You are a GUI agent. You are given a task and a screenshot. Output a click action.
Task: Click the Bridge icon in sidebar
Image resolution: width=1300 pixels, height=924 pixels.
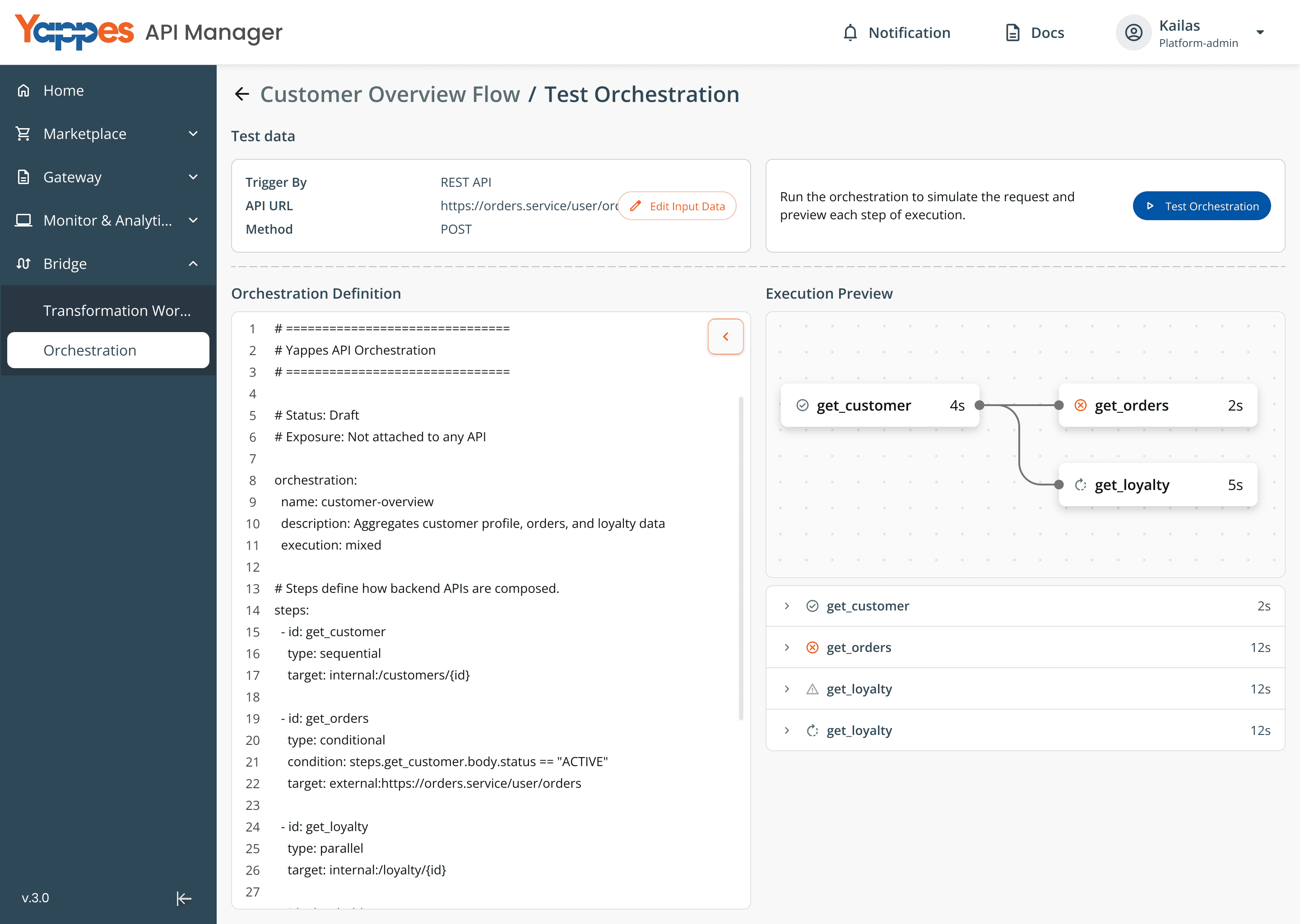click(23, 263)
